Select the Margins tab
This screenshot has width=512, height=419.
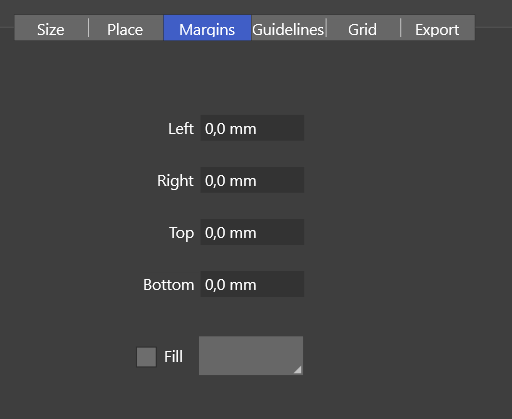[207, 28]
